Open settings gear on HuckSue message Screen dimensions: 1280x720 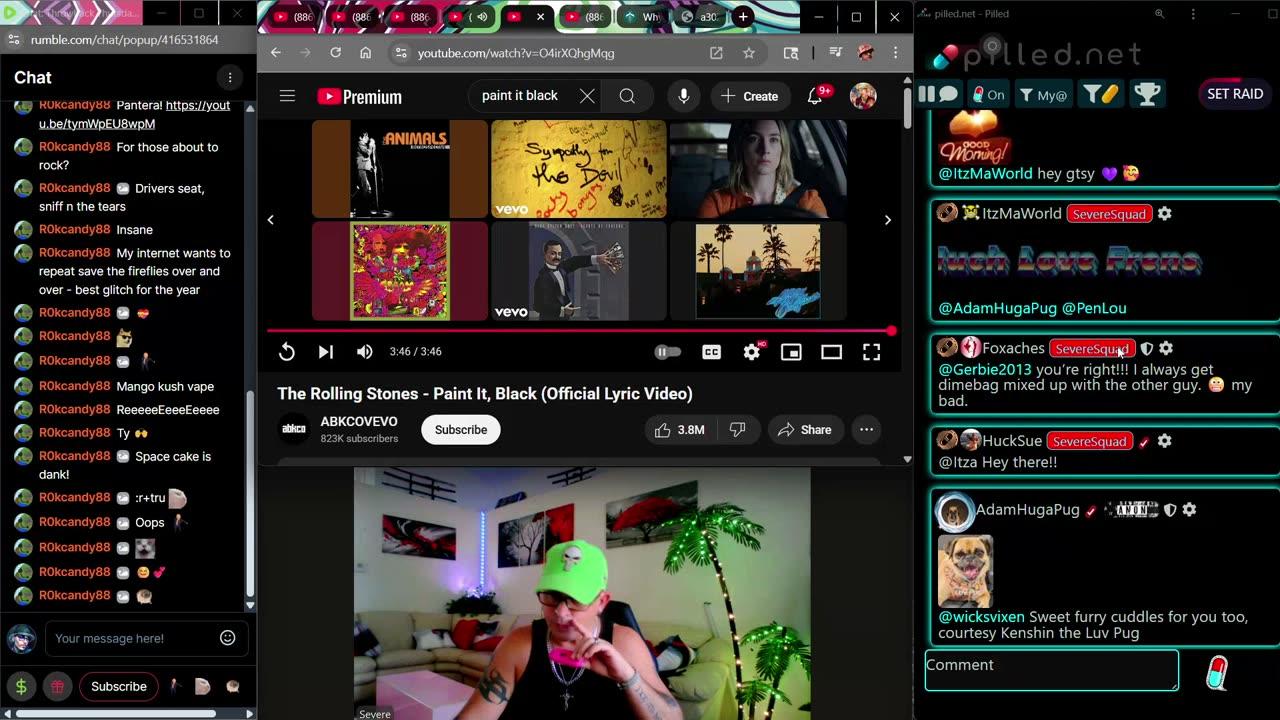(x=1164, y=441)
